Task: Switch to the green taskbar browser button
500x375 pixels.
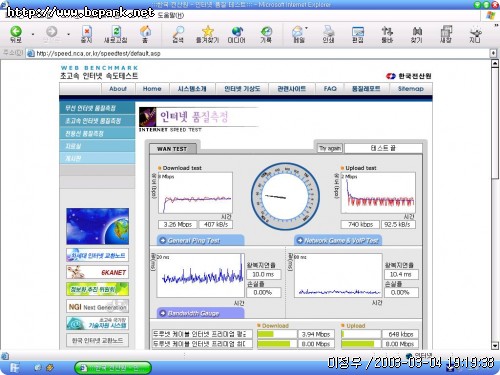Action: (x=113, y=368)
